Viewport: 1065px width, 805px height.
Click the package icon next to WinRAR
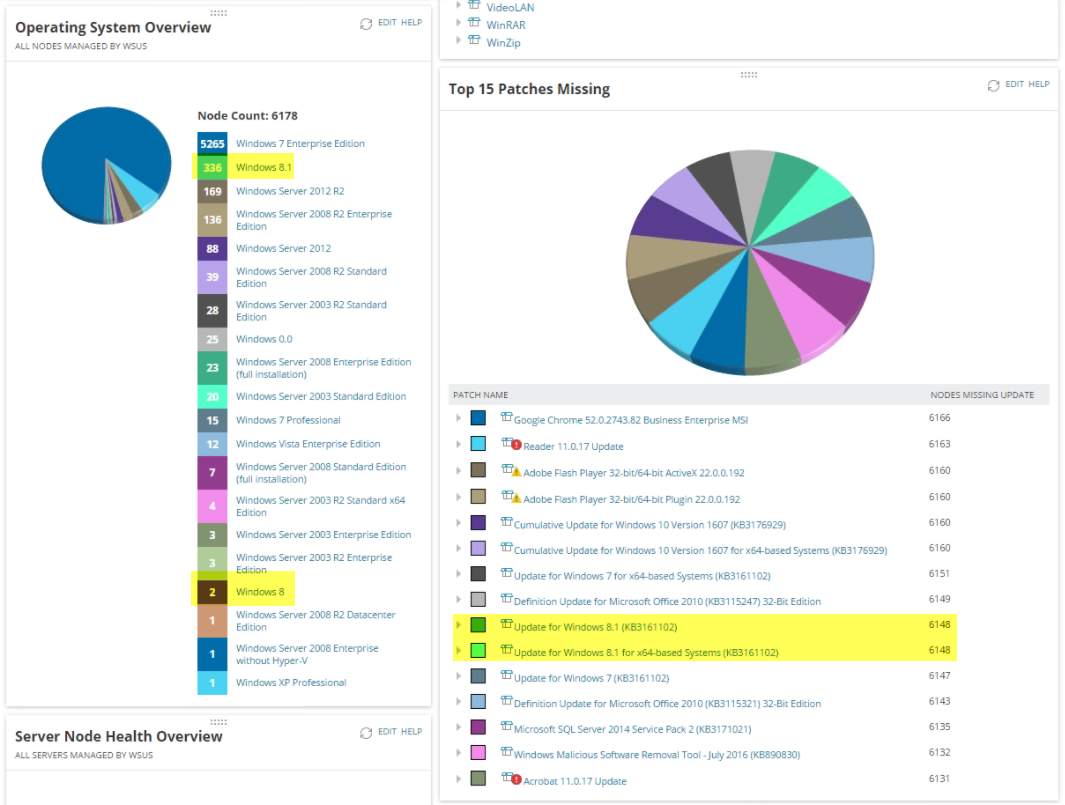tap(474, 23)
